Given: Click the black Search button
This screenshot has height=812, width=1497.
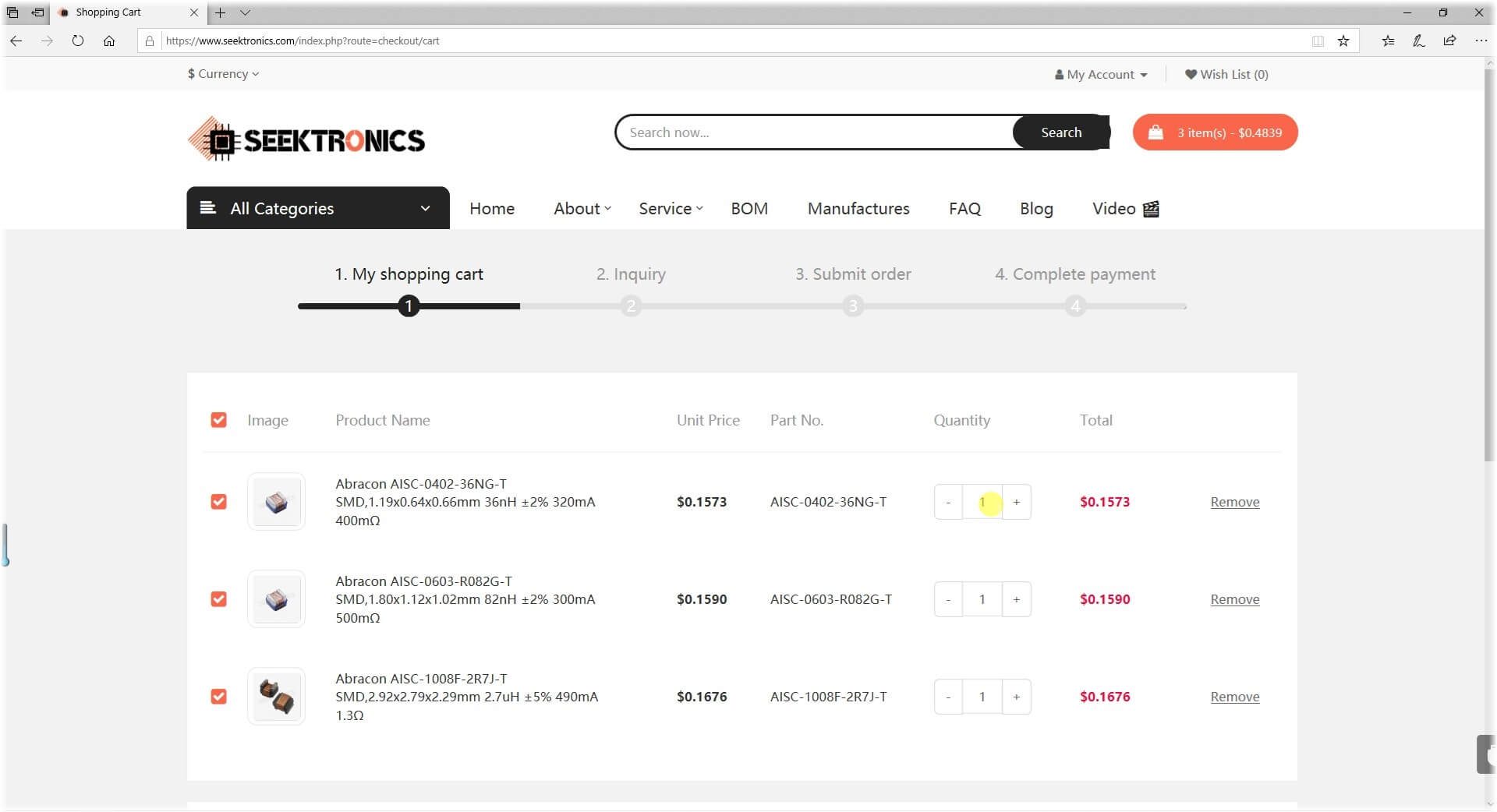Looking at the screenshot, I should pos(1061,132).
